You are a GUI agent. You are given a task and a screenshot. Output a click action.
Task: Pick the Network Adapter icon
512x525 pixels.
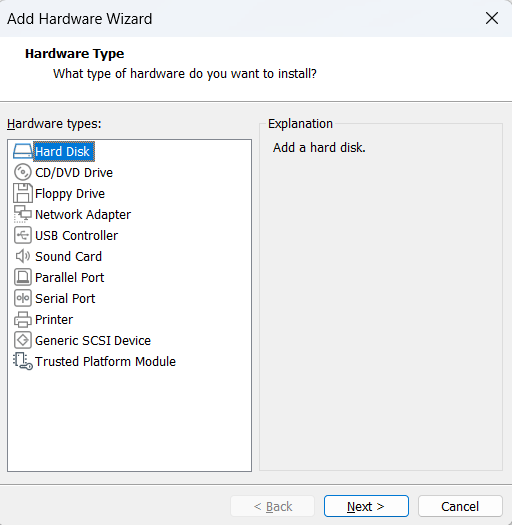(23, 214)
